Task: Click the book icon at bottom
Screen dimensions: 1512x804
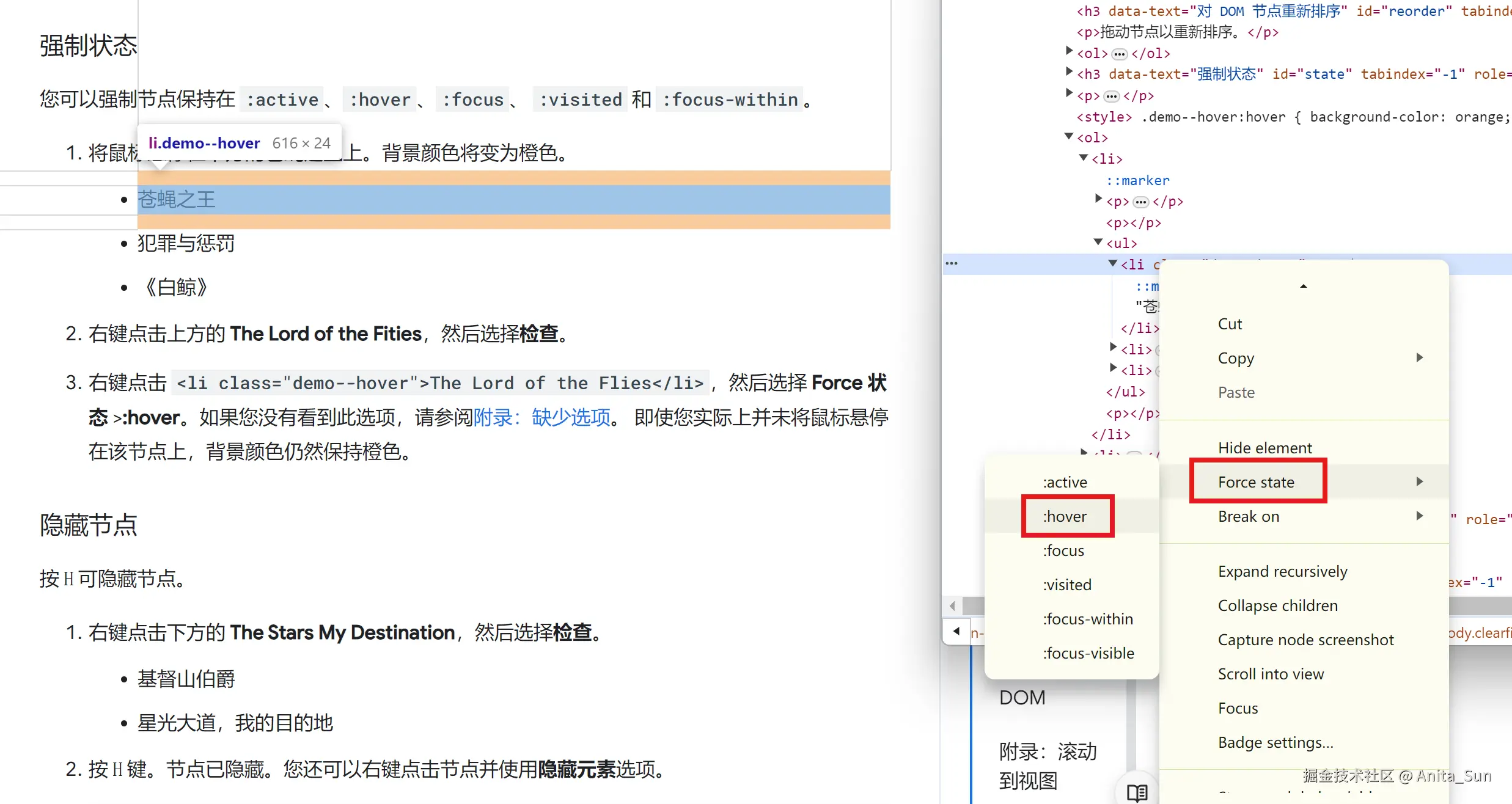Action: coord(1137,792)
